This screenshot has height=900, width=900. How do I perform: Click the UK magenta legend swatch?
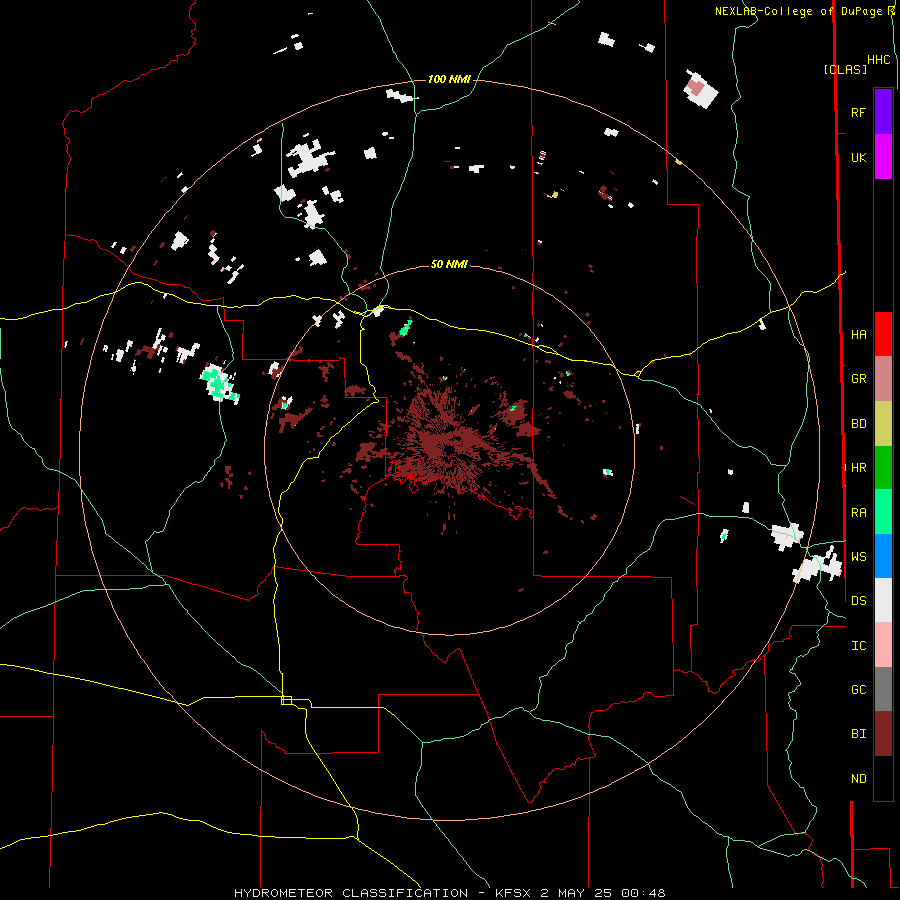tap(883, 157)
